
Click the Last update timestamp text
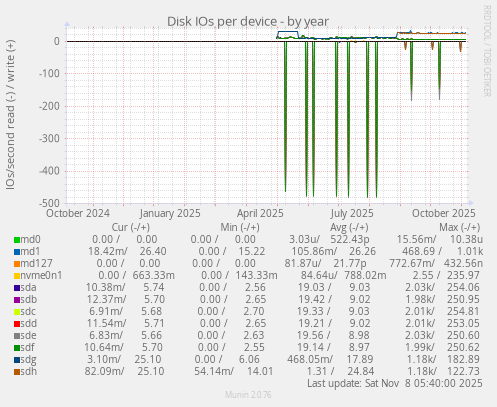395,383
